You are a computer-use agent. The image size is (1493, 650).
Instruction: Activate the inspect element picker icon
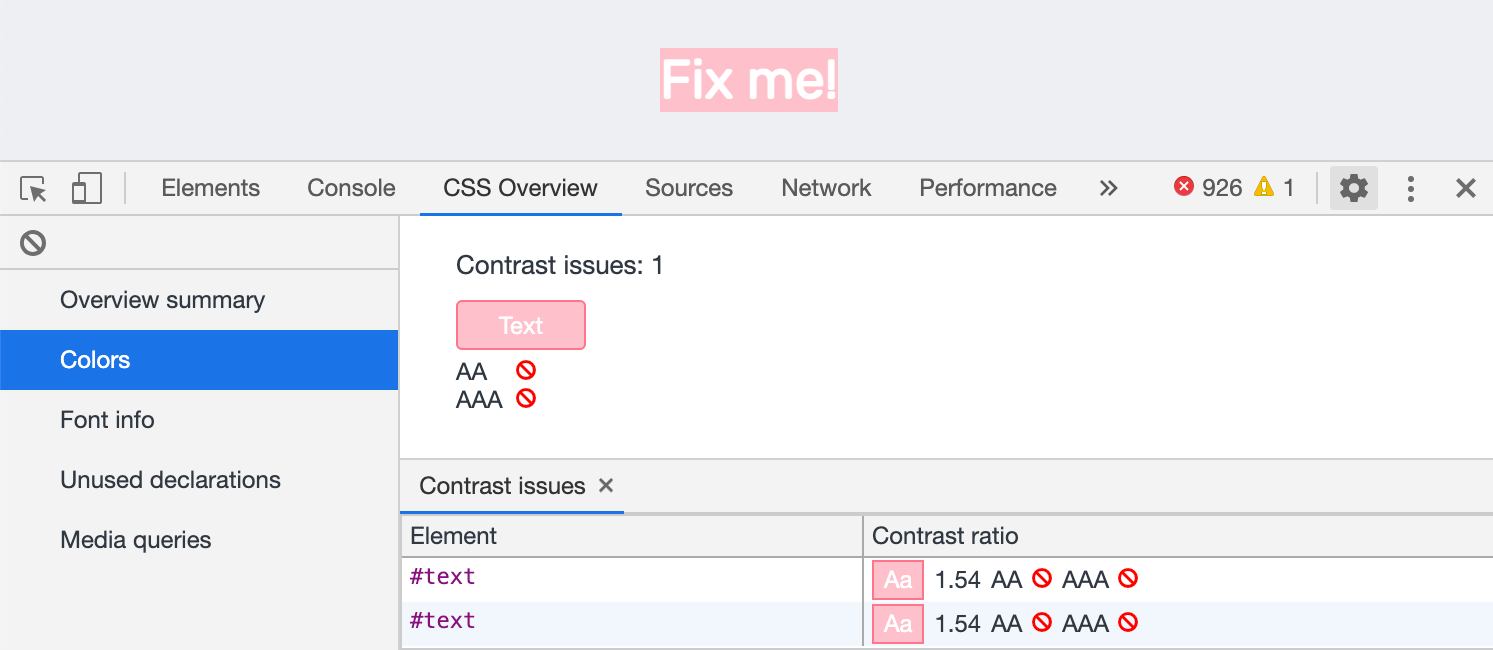point(33,188)
